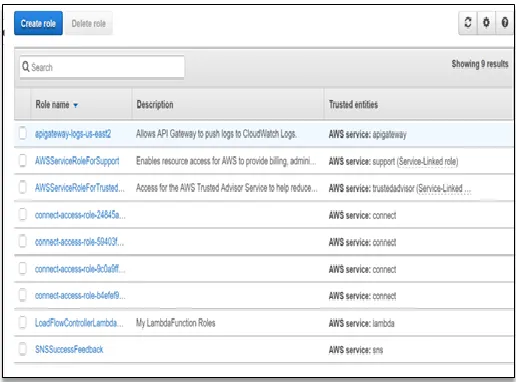This screenshot has width=516, height=382.
Task: Click the Trusted entities column header
Action: pos(353,105)
